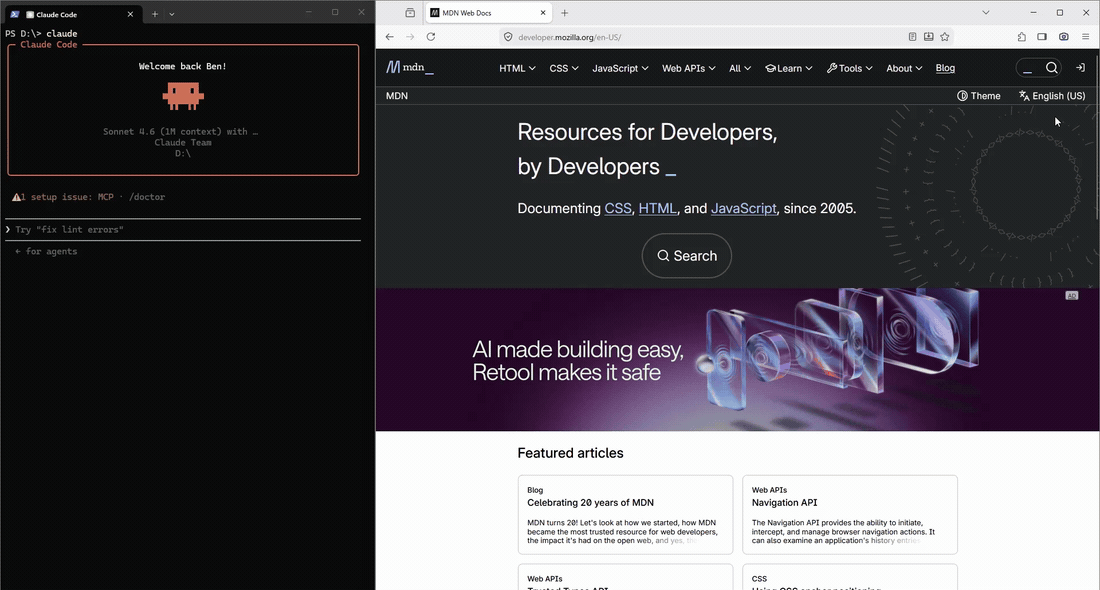Follow the JavaScript link in the hero text
Screen dimensions: 1100x590
pyautogui.click(x=744, y=208)
